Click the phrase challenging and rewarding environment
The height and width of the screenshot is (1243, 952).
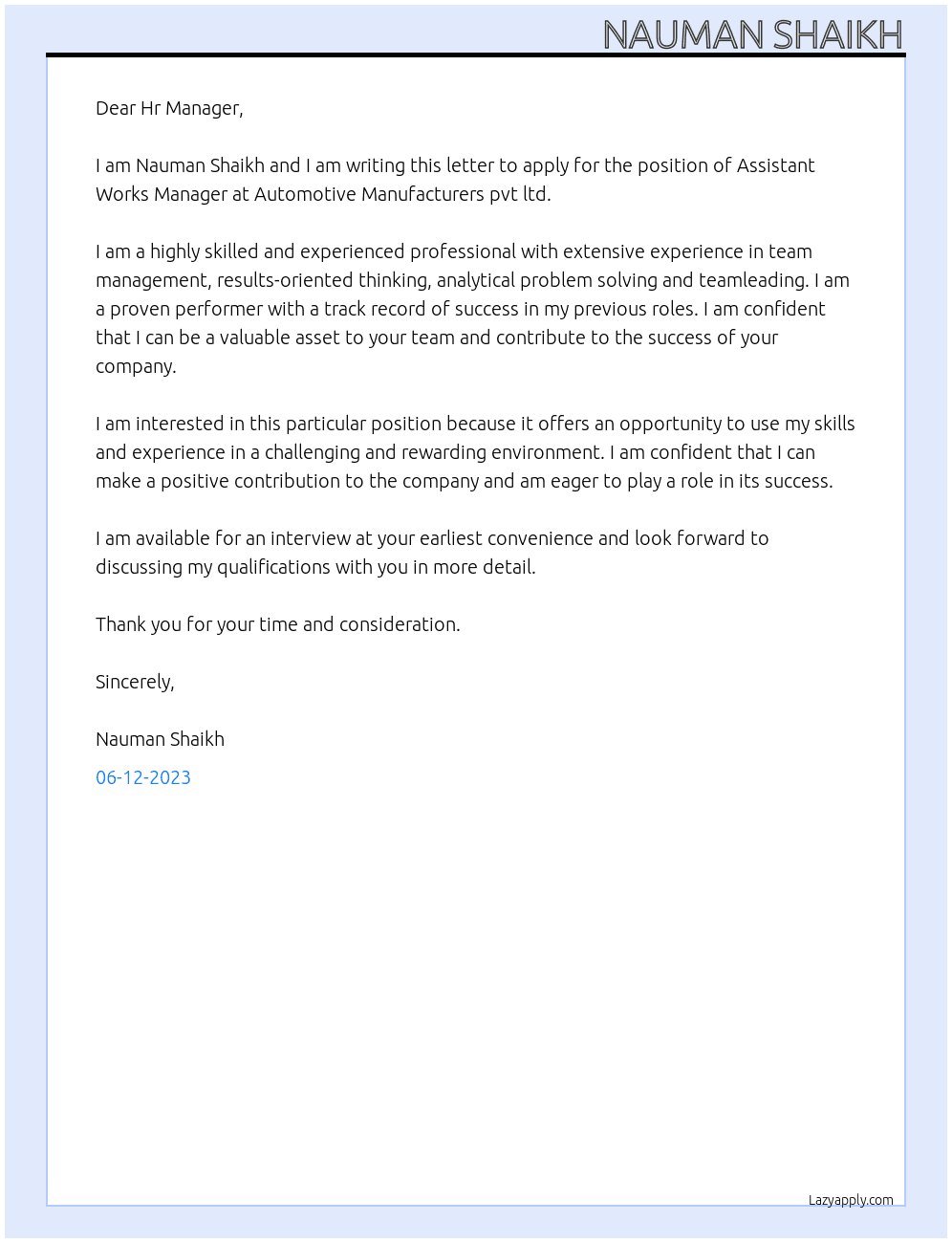432,452
